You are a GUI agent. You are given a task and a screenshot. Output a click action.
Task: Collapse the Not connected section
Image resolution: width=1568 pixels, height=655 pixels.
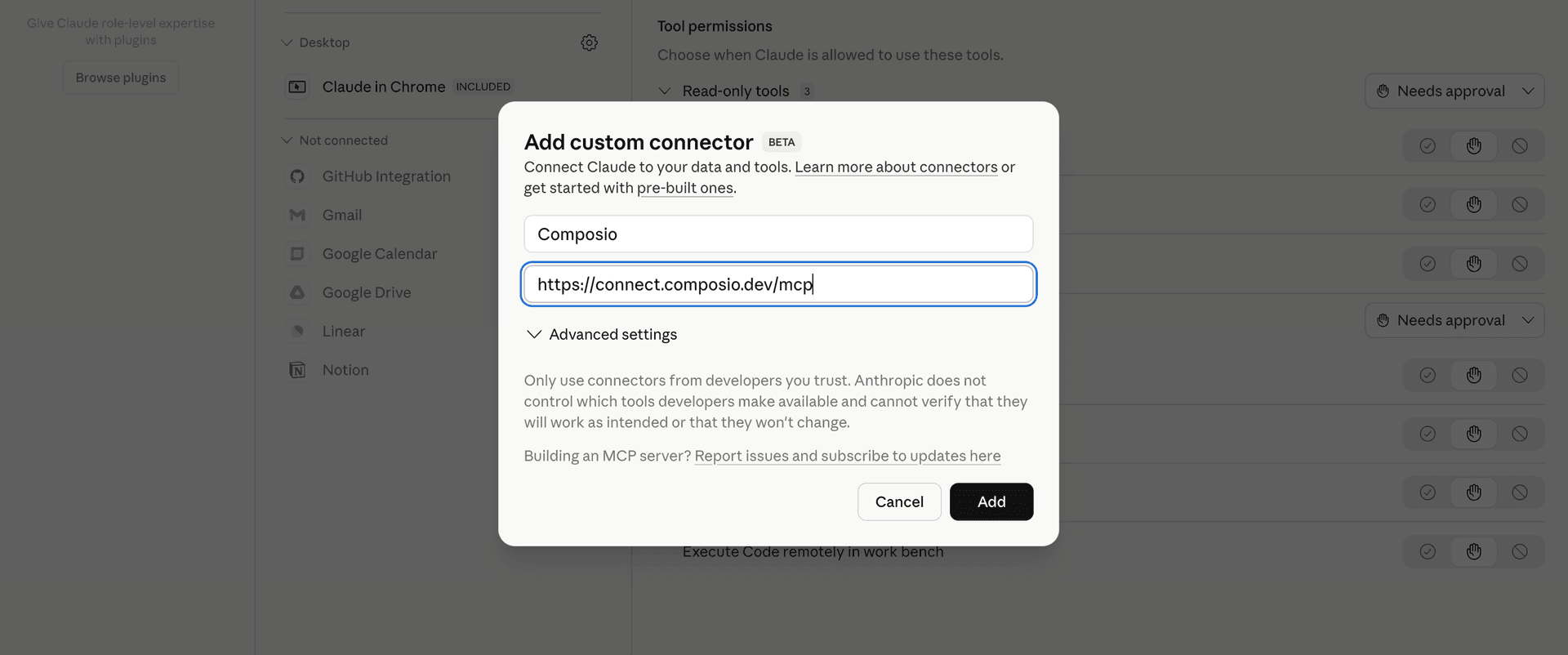(x=287, y=140)
